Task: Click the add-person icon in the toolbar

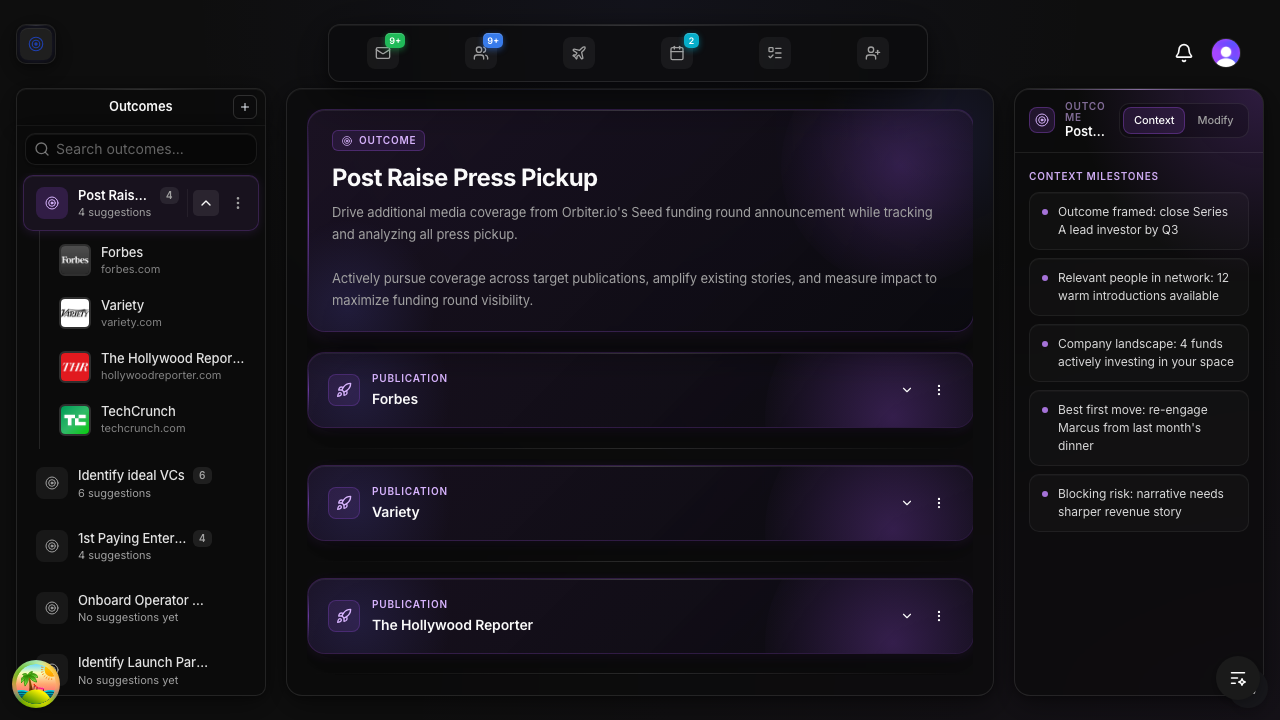Action: coord(873,52)
